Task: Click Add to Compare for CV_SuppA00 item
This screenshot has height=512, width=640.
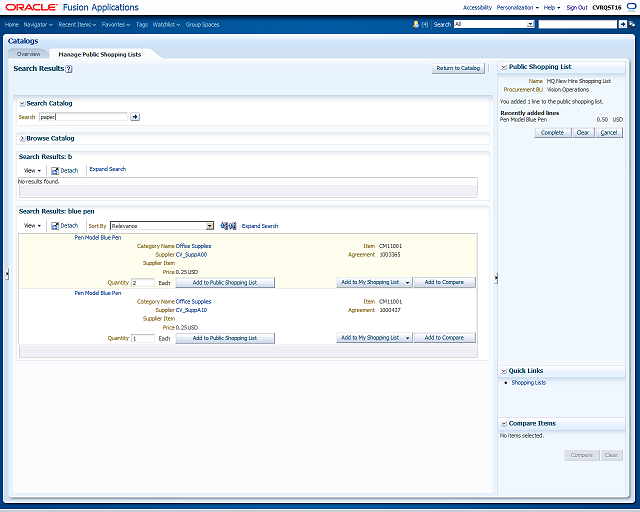Action: pos(444,282)
